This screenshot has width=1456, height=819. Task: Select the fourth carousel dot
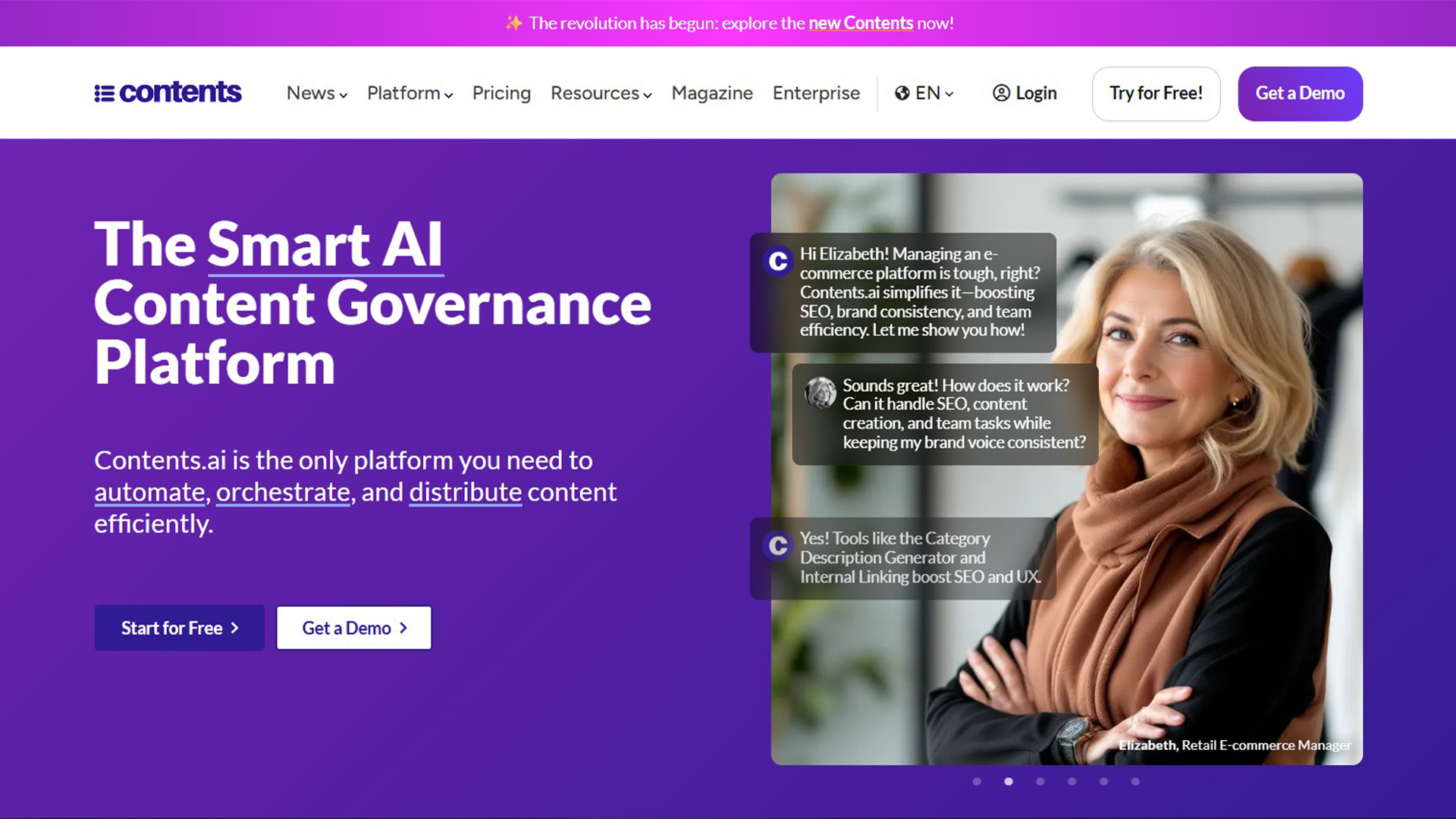[x=1072, y=781]
